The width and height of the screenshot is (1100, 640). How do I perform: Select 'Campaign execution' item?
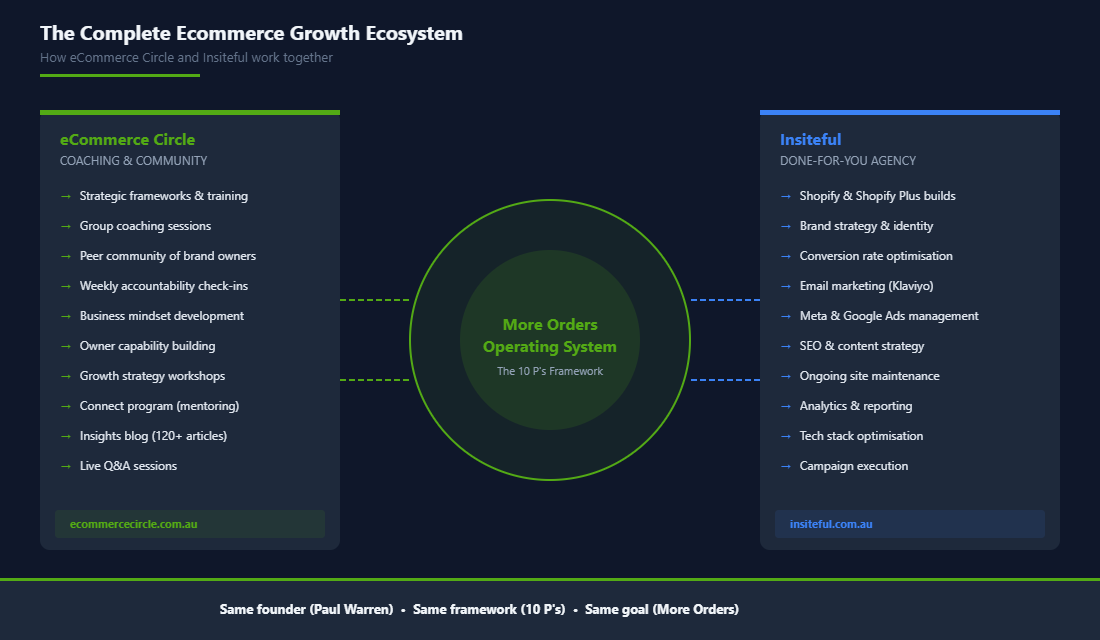coord(854,466)
